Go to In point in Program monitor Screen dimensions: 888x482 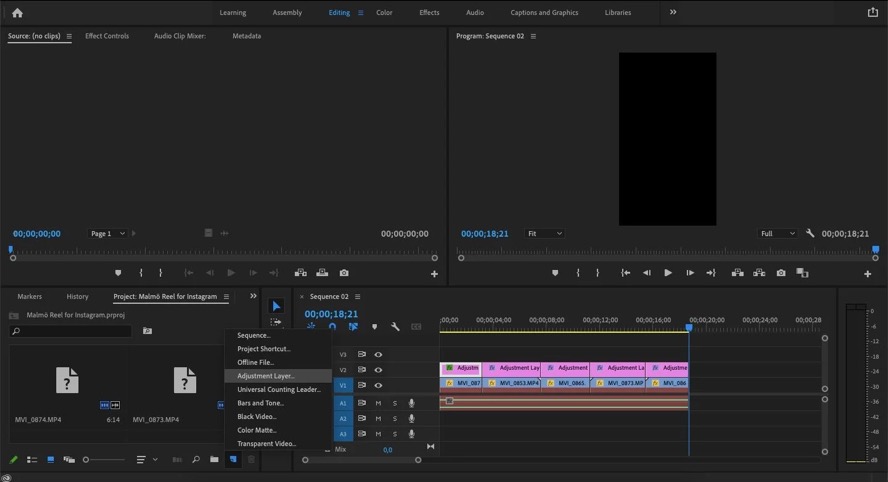(x=625, y=272)
